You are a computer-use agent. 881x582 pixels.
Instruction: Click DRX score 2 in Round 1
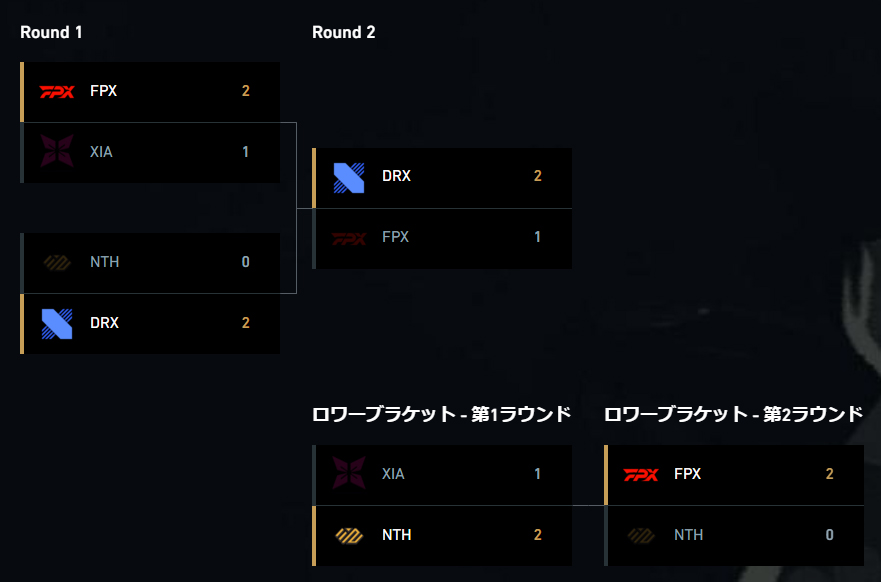(246, 323)
